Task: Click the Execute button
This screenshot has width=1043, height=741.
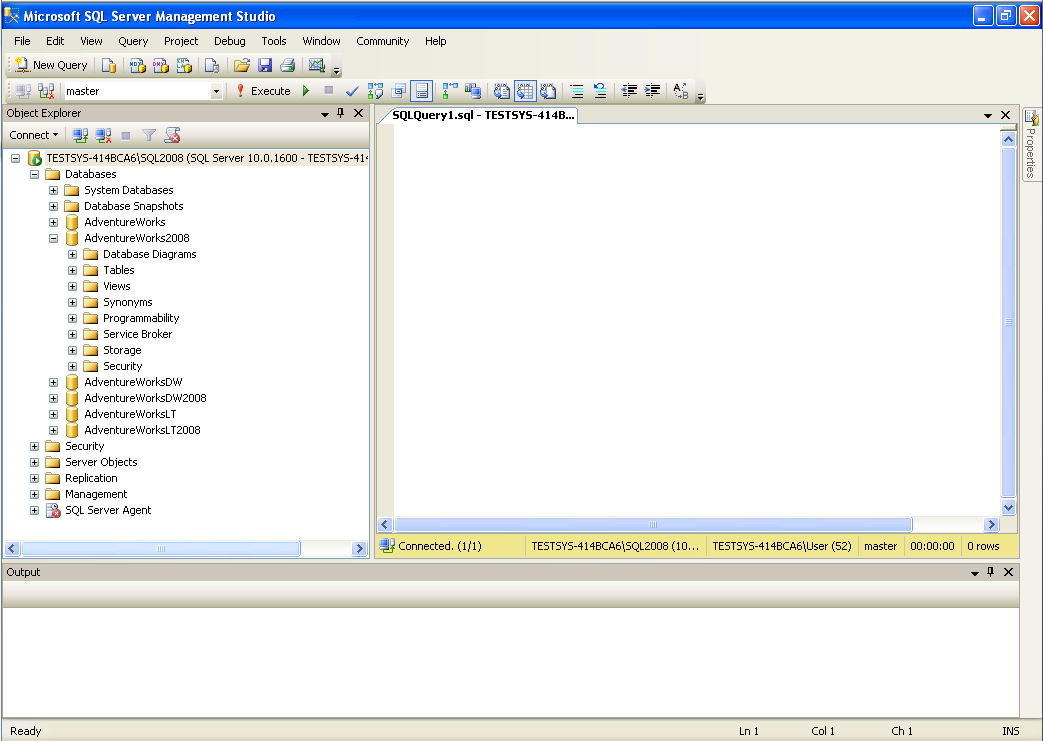Action: coord(263,91)
